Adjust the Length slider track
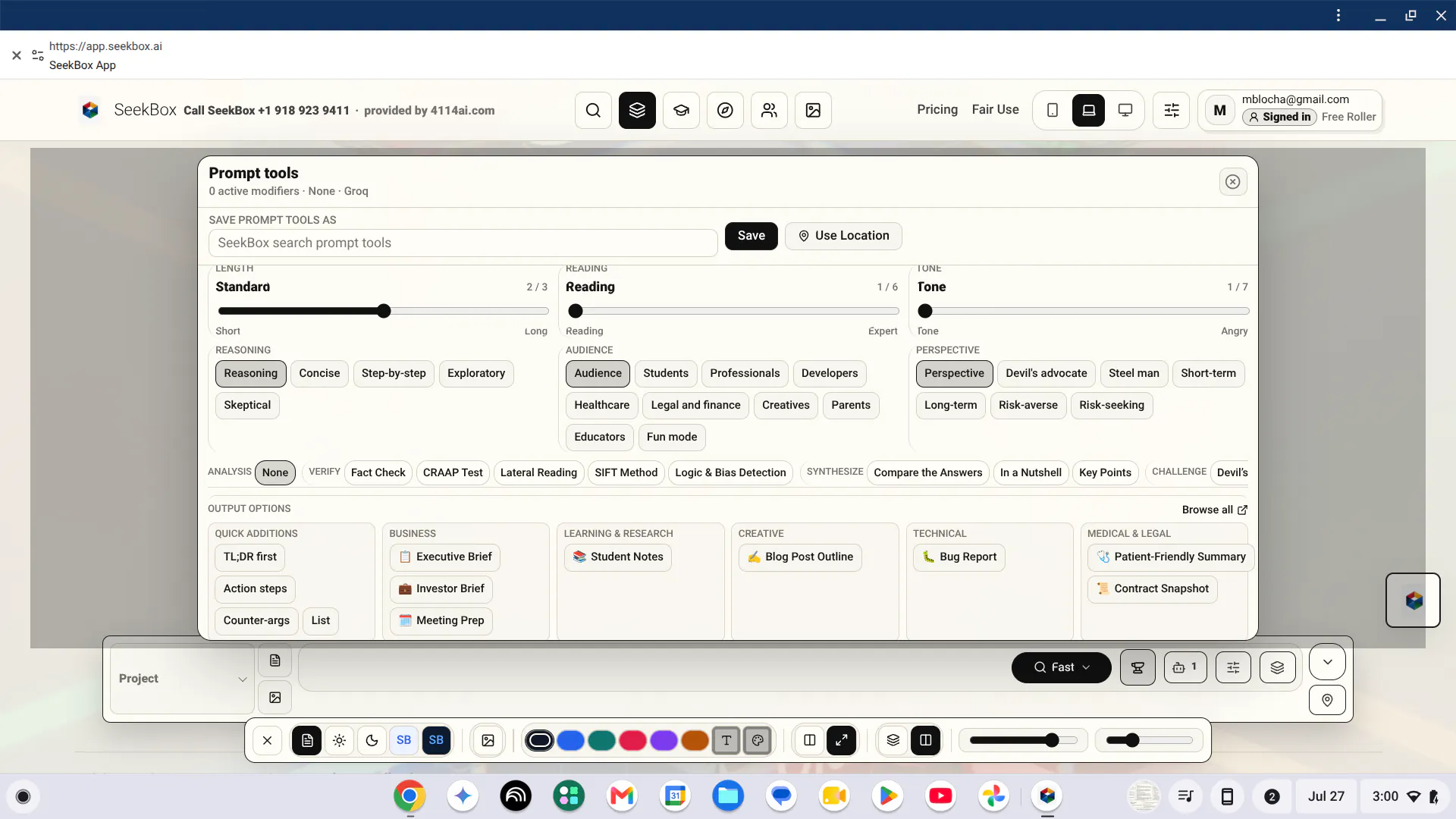 pos(383,311)
